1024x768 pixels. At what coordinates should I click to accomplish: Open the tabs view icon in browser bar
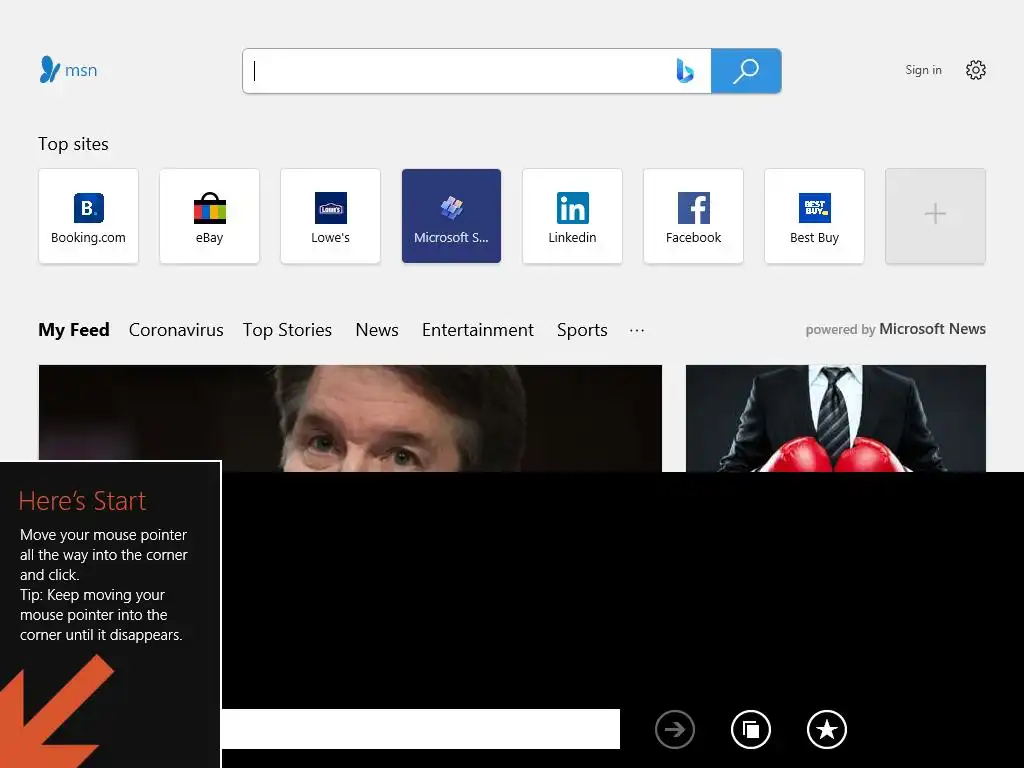pos(751,729)
